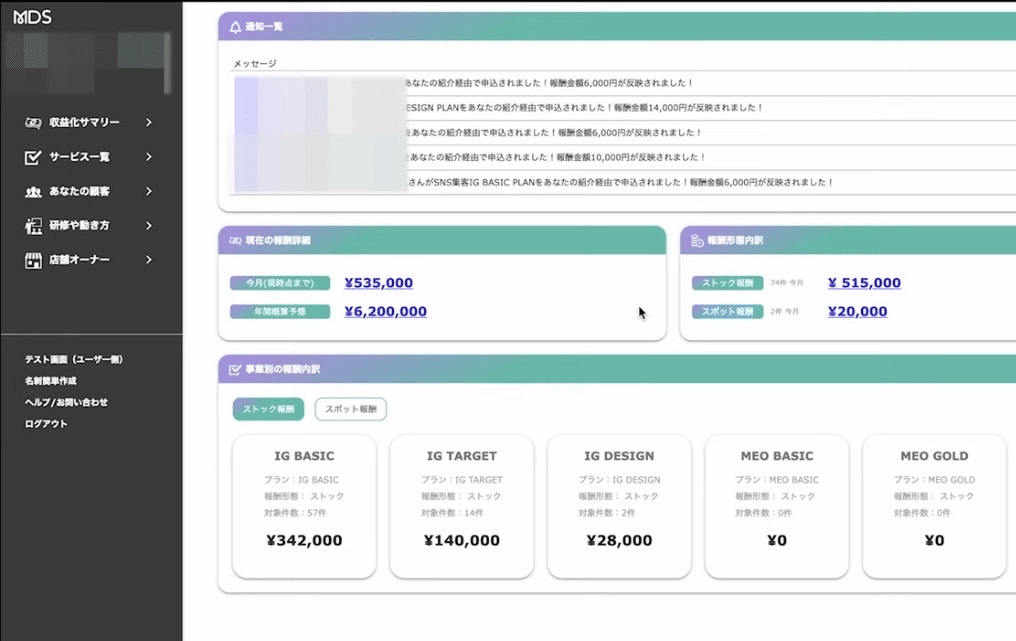This screenshot has height=641, width=1016.
Task: Expand the 収益化サマリー chevron arrow
Action: pyautogui.click(x=148, y=123)
